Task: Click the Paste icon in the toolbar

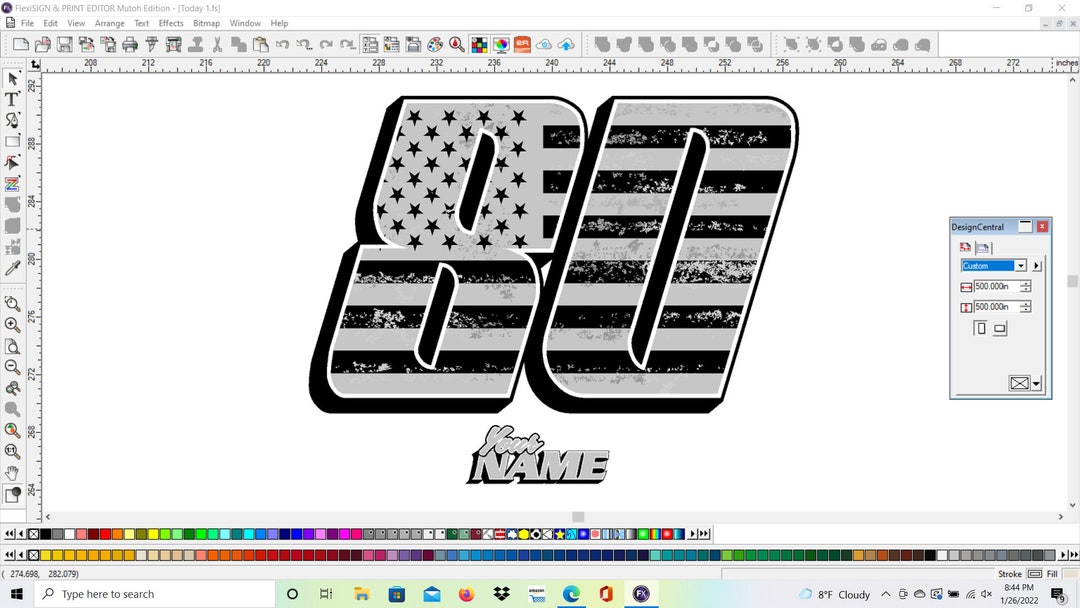Action: coord(258,44)
